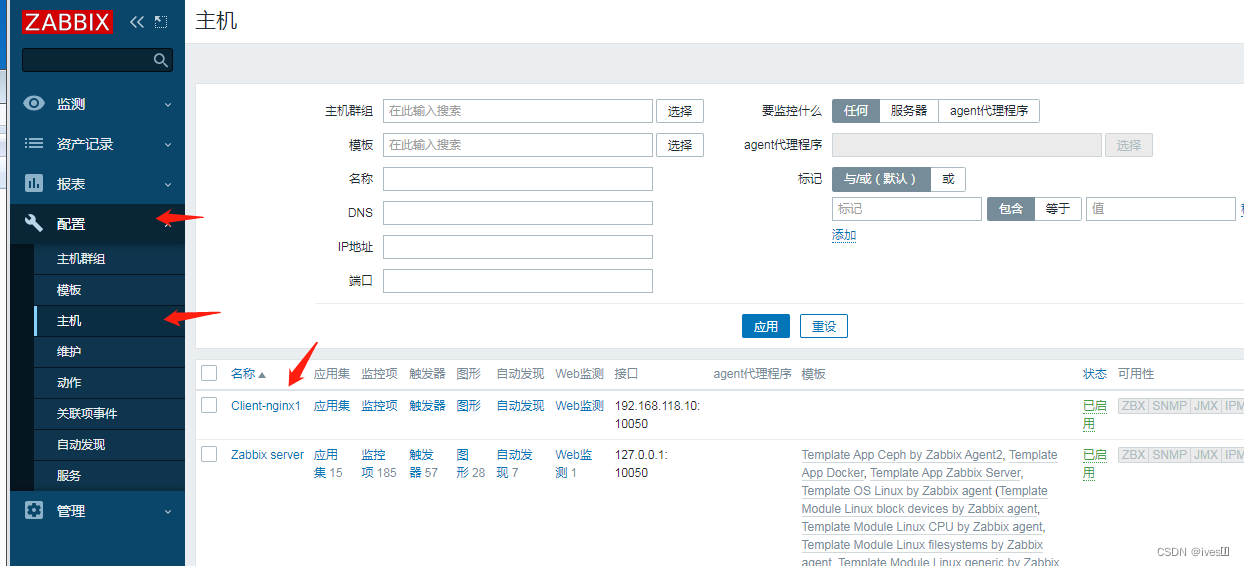Image resolution: width=1244 pixels, height=566 pixels.
Task: Tick the checkbox for Client-nginx1
Action: pos(209,405)
